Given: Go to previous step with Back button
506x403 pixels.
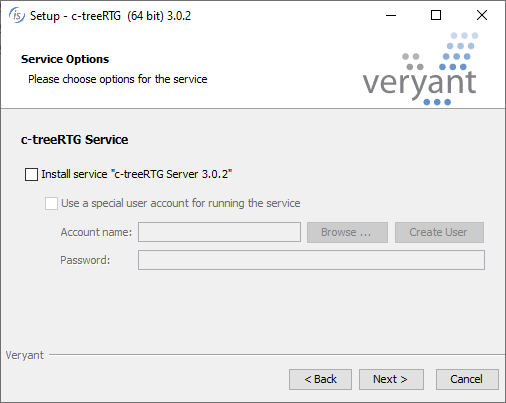Looking at the screenshot, I should (x=320, y=379).
